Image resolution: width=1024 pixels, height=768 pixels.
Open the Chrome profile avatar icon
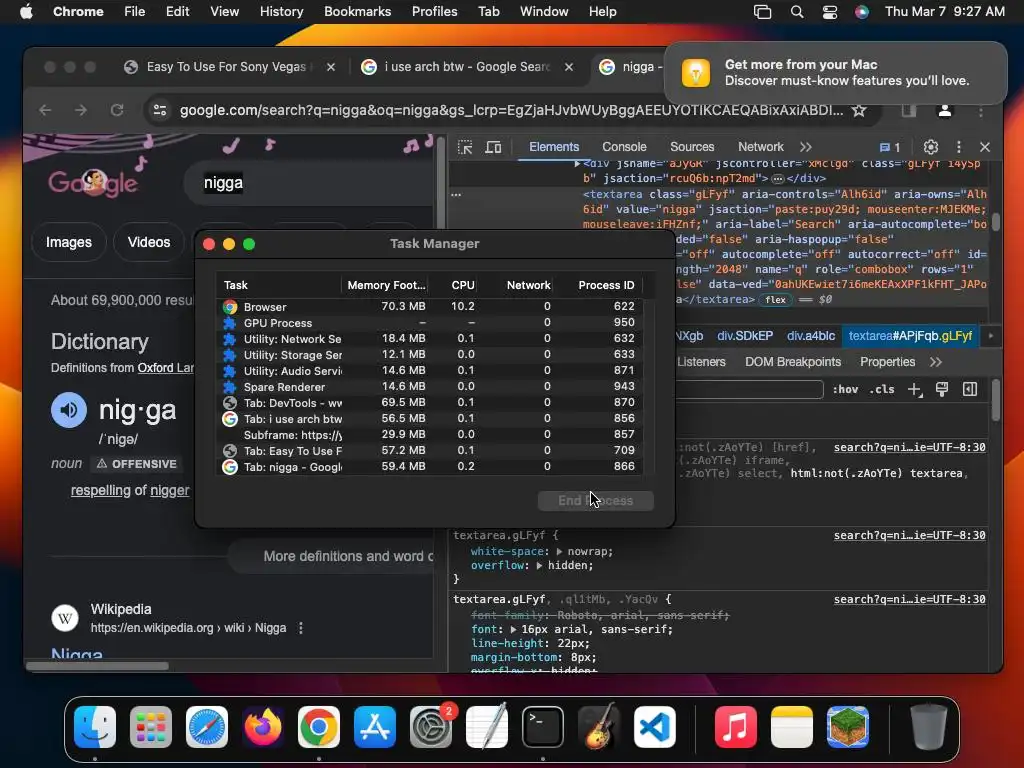944,110
